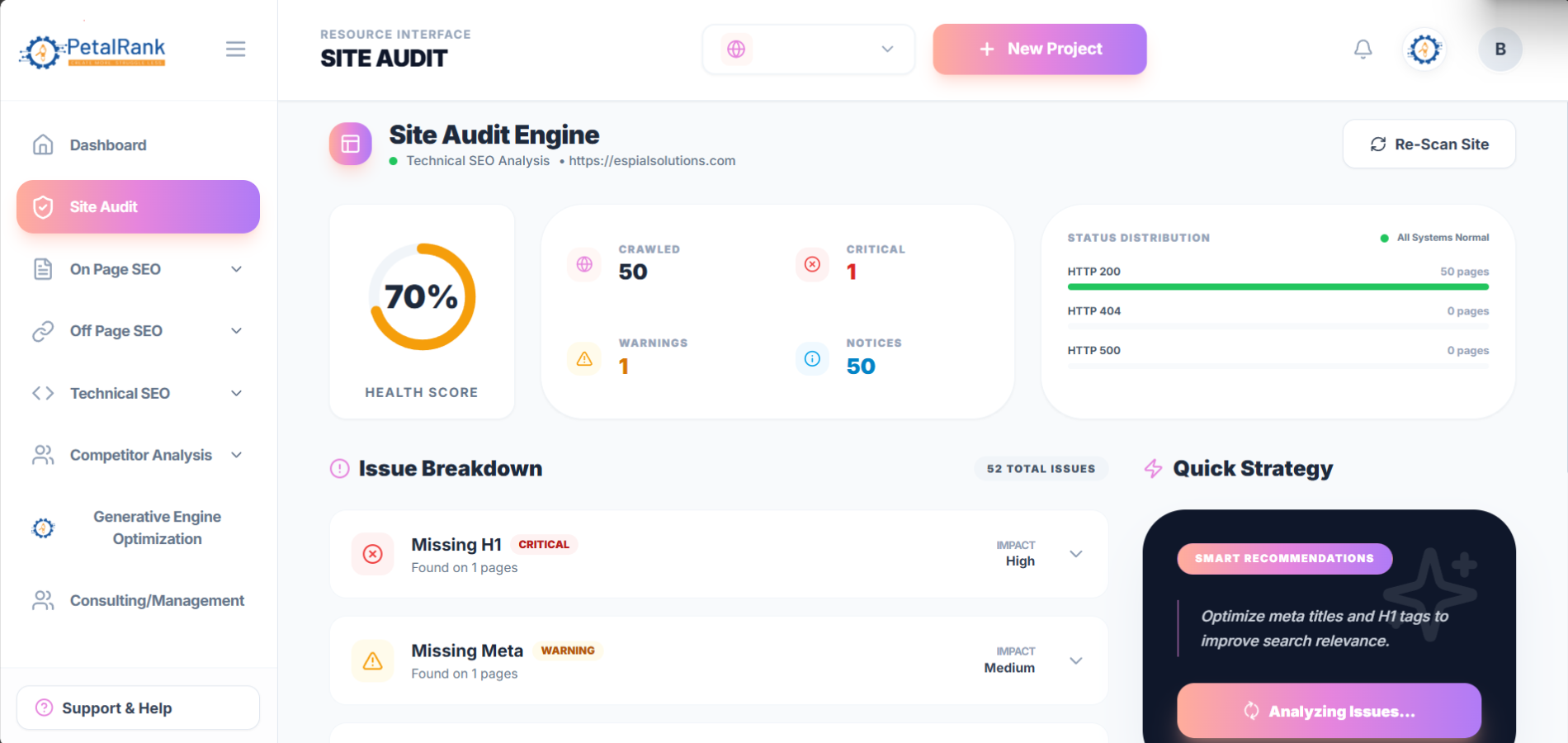
Task: Click the Missing Meta issue title
Action: 467,651
